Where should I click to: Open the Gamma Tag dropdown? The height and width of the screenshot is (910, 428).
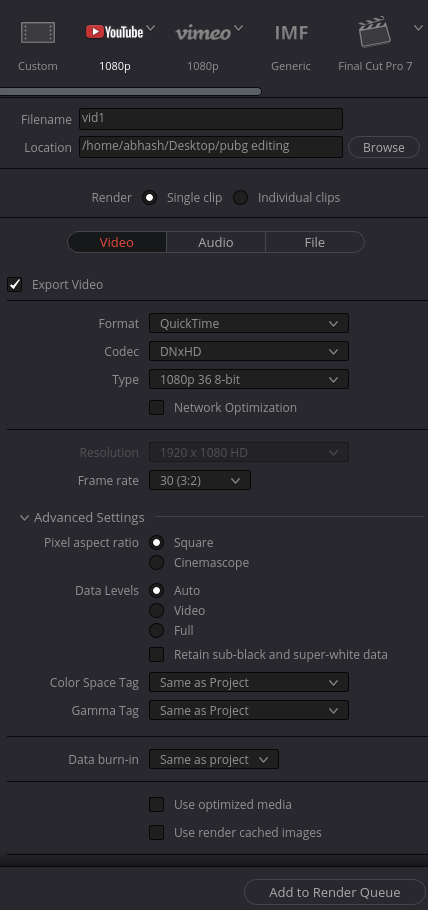click(x=249, y=710)
